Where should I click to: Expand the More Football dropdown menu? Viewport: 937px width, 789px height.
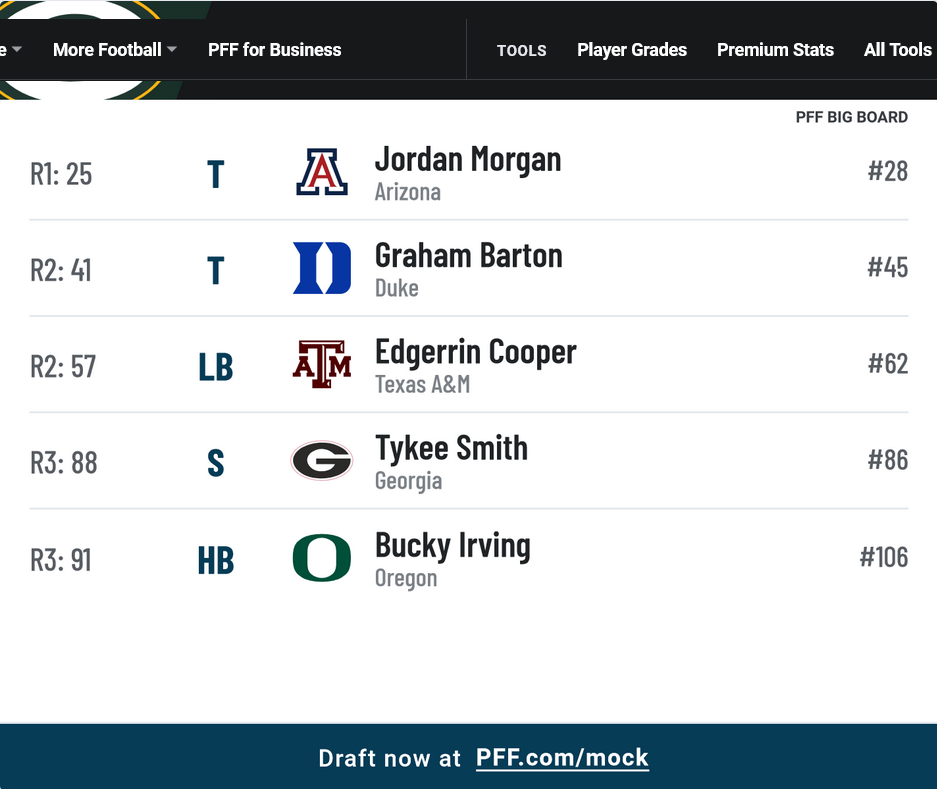tap(107, 50)
